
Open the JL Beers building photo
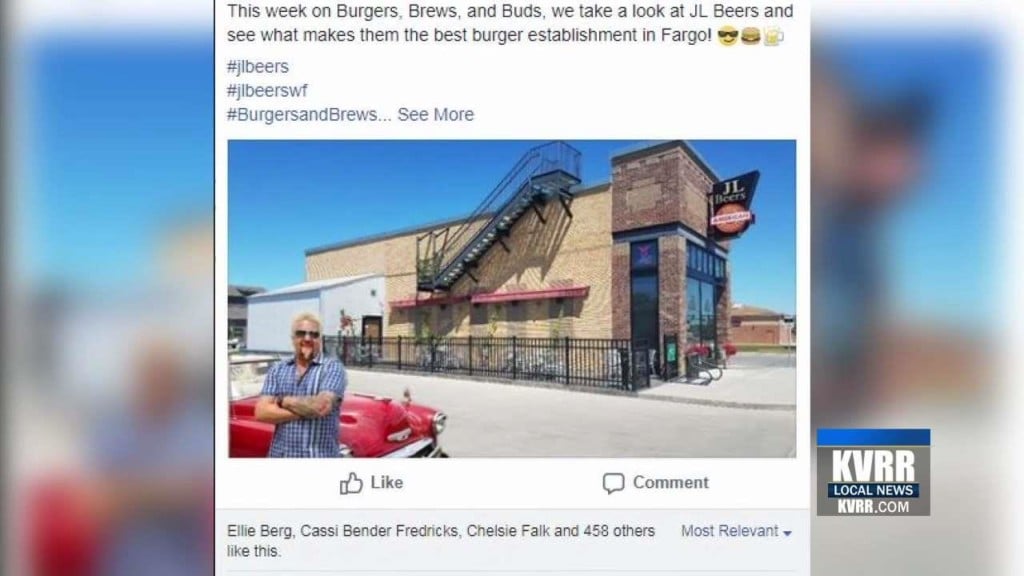511,298
